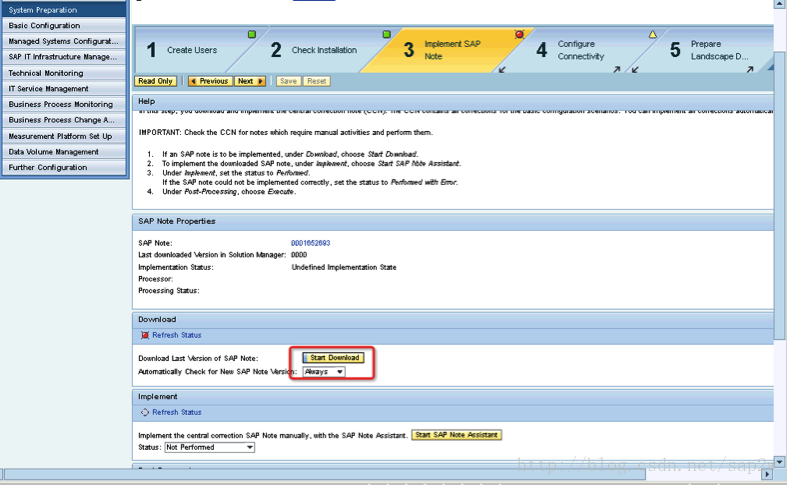Click the Help section header
The width and height of the screenshot is (788, 485).
453,102
